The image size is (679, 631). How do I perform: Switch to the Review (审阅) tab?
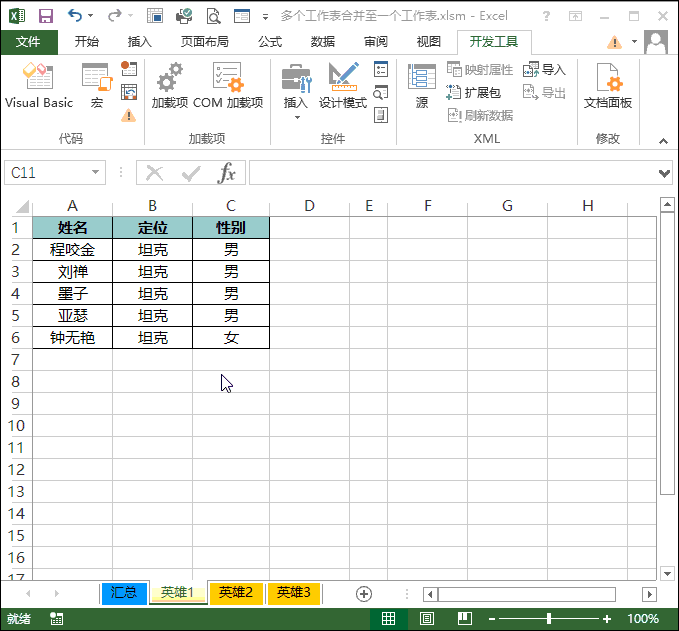(375, 42)
